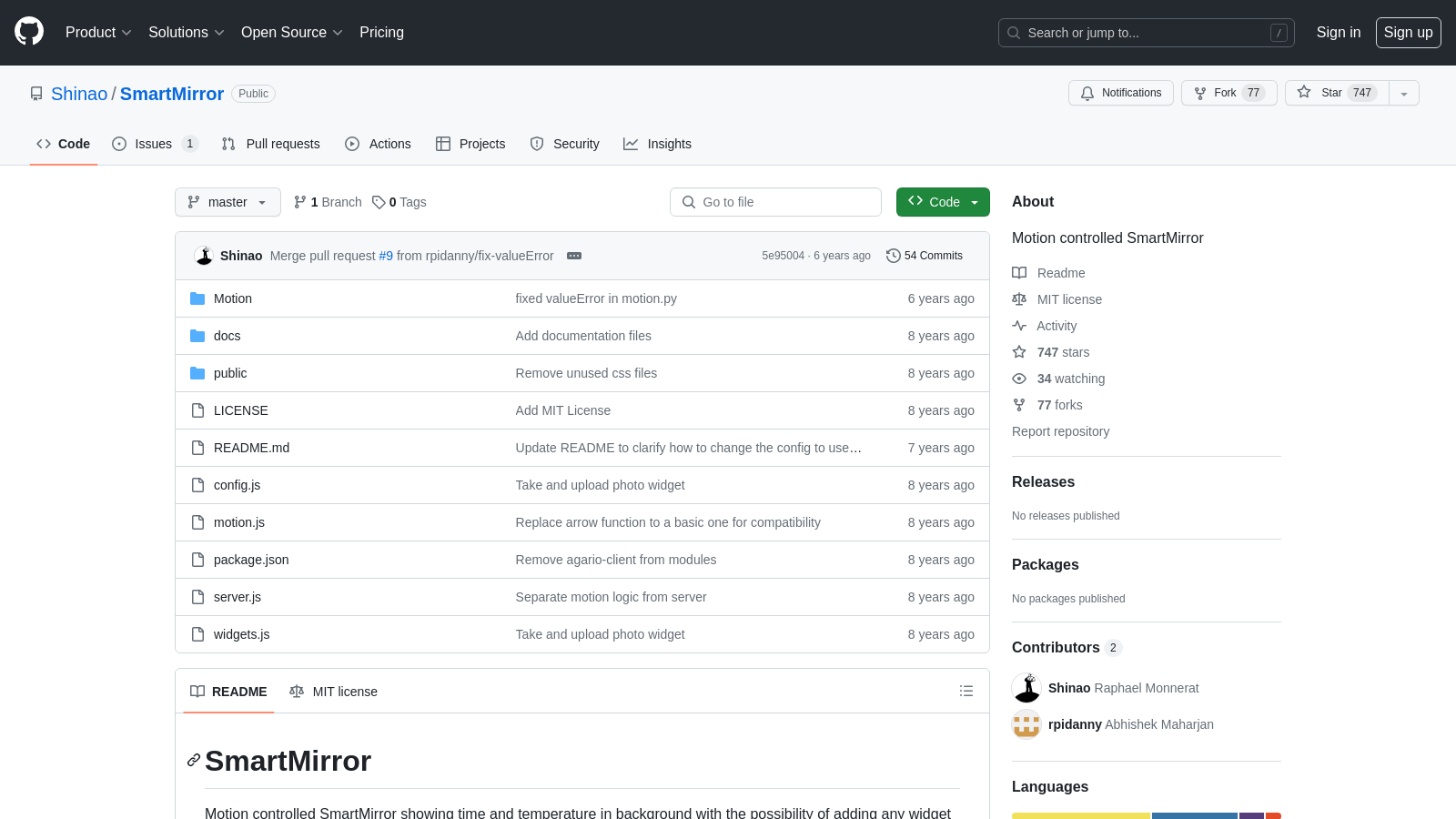View the 54 Commits history
The image size is (1456, 819).
925,256
